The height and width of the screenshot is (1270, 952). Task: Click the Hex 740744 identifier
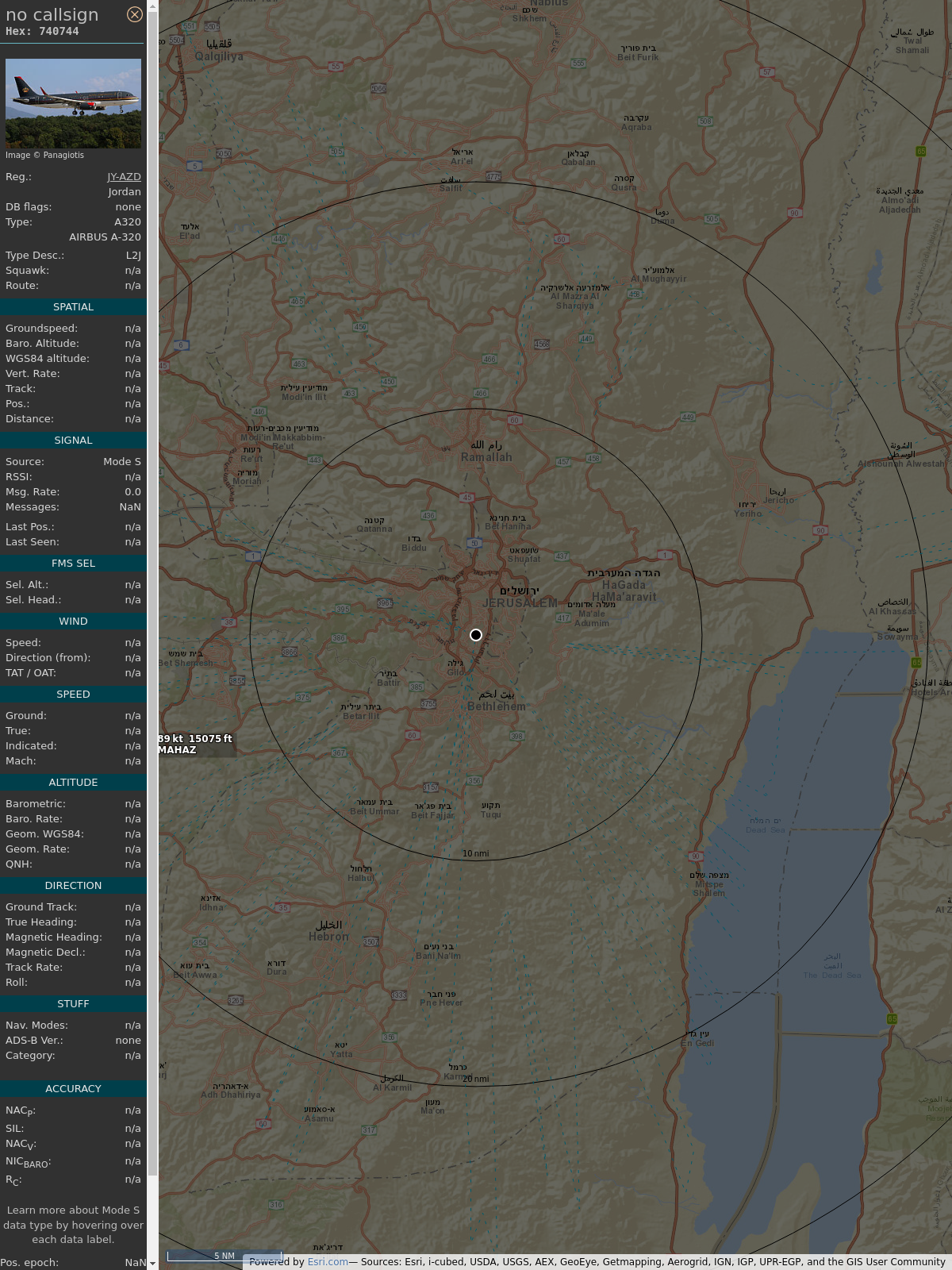[x=42, y=32]
